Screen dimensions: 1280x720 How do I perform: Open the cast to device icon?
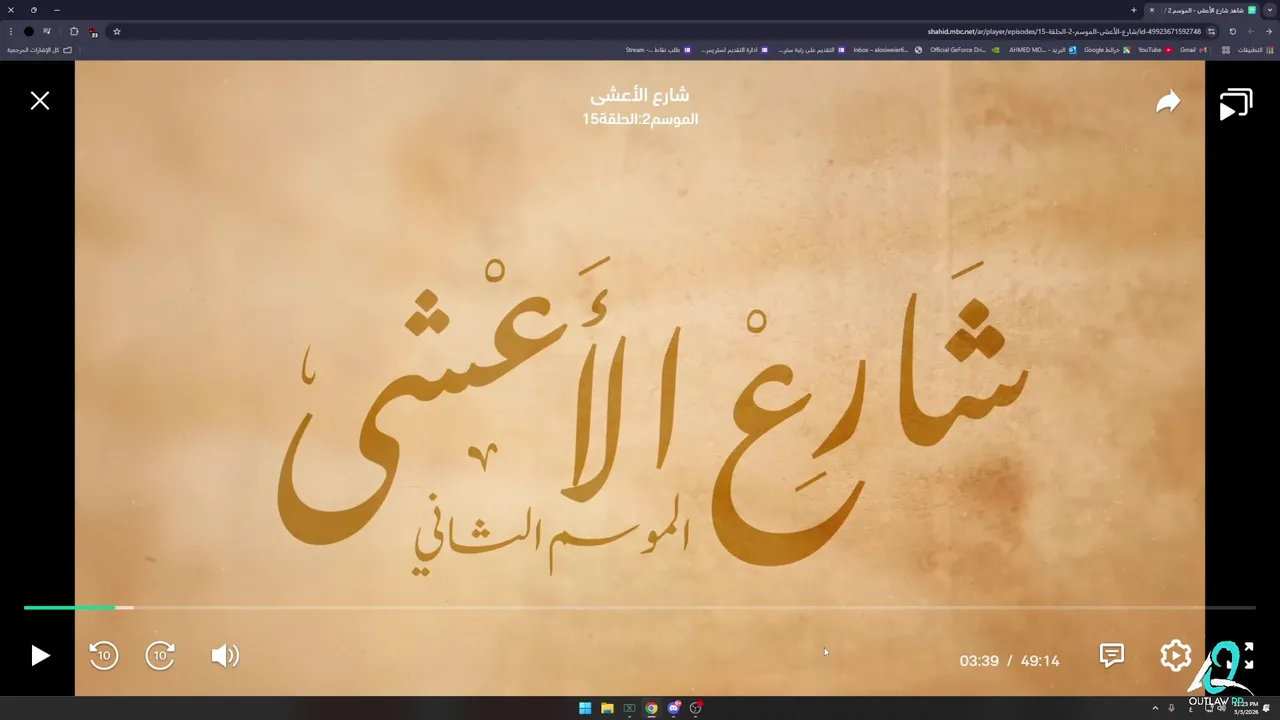1236,104
